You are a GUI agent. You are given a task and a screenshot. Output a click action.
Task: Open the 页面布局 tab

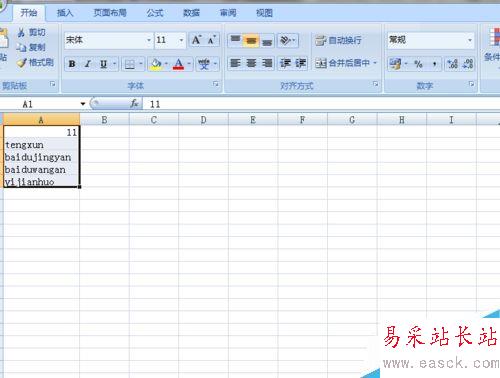coord(110,13)
